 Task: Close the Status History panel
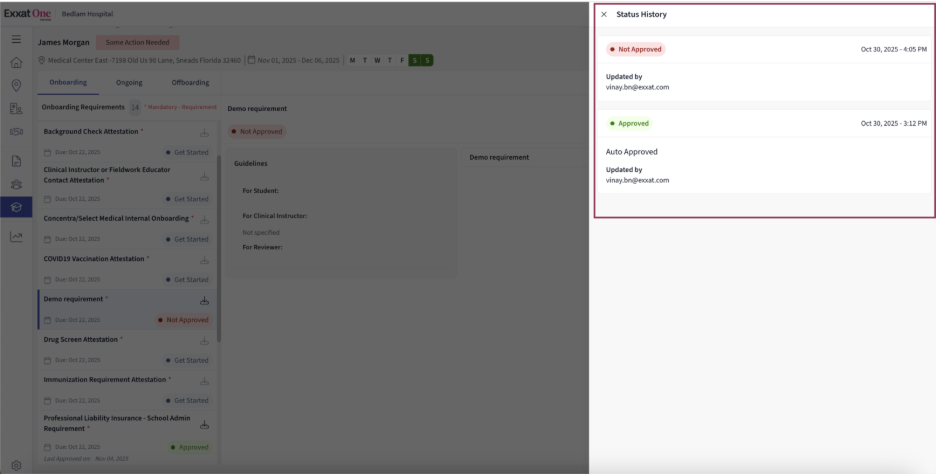point(604,15)
